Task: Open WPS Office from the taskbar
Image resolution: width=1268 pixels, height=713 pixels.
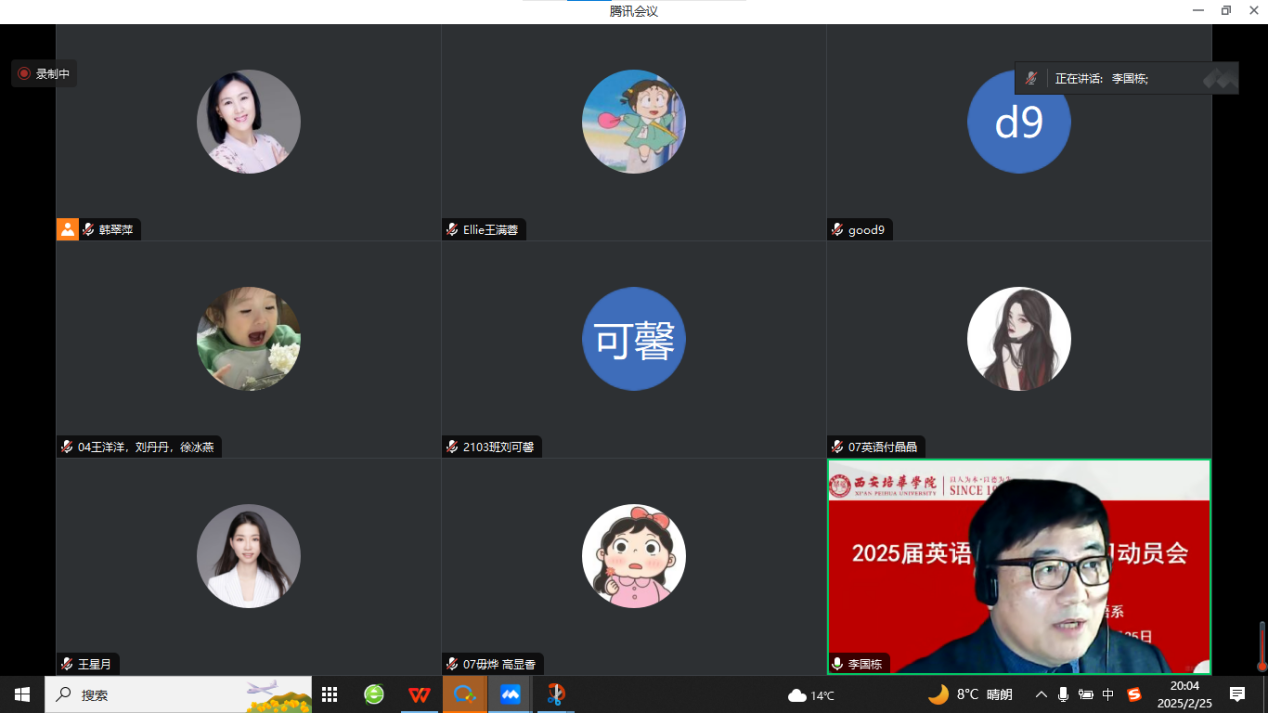Action: tap(419, 695)
